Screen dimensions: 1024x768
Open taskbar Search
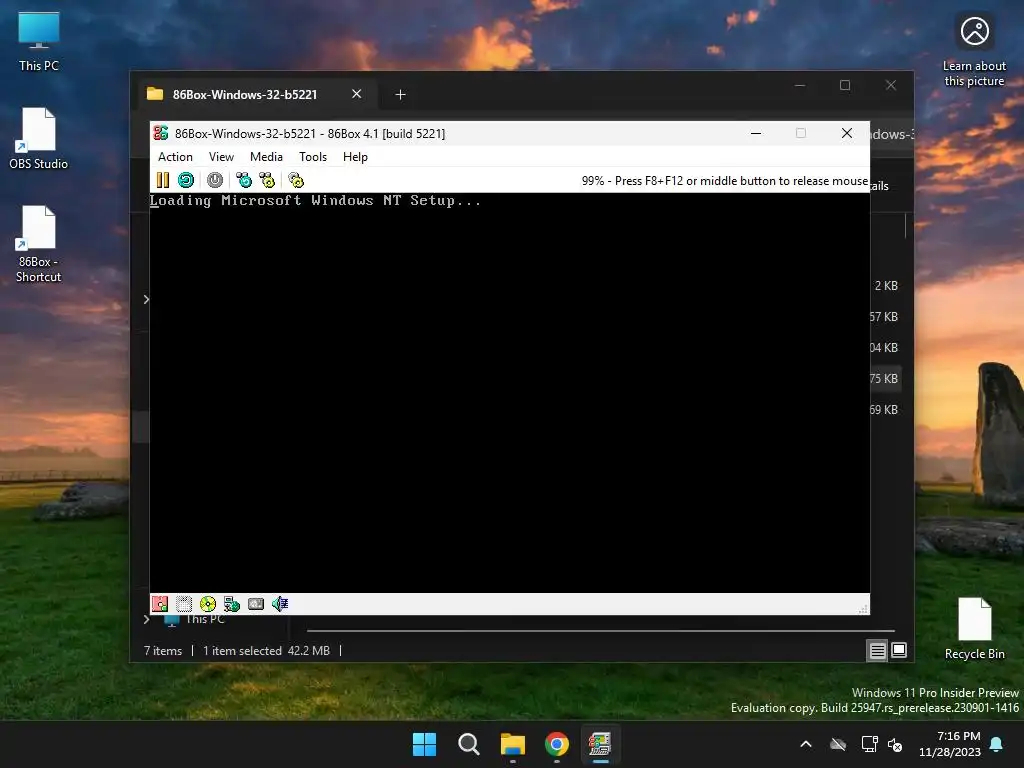469,744
